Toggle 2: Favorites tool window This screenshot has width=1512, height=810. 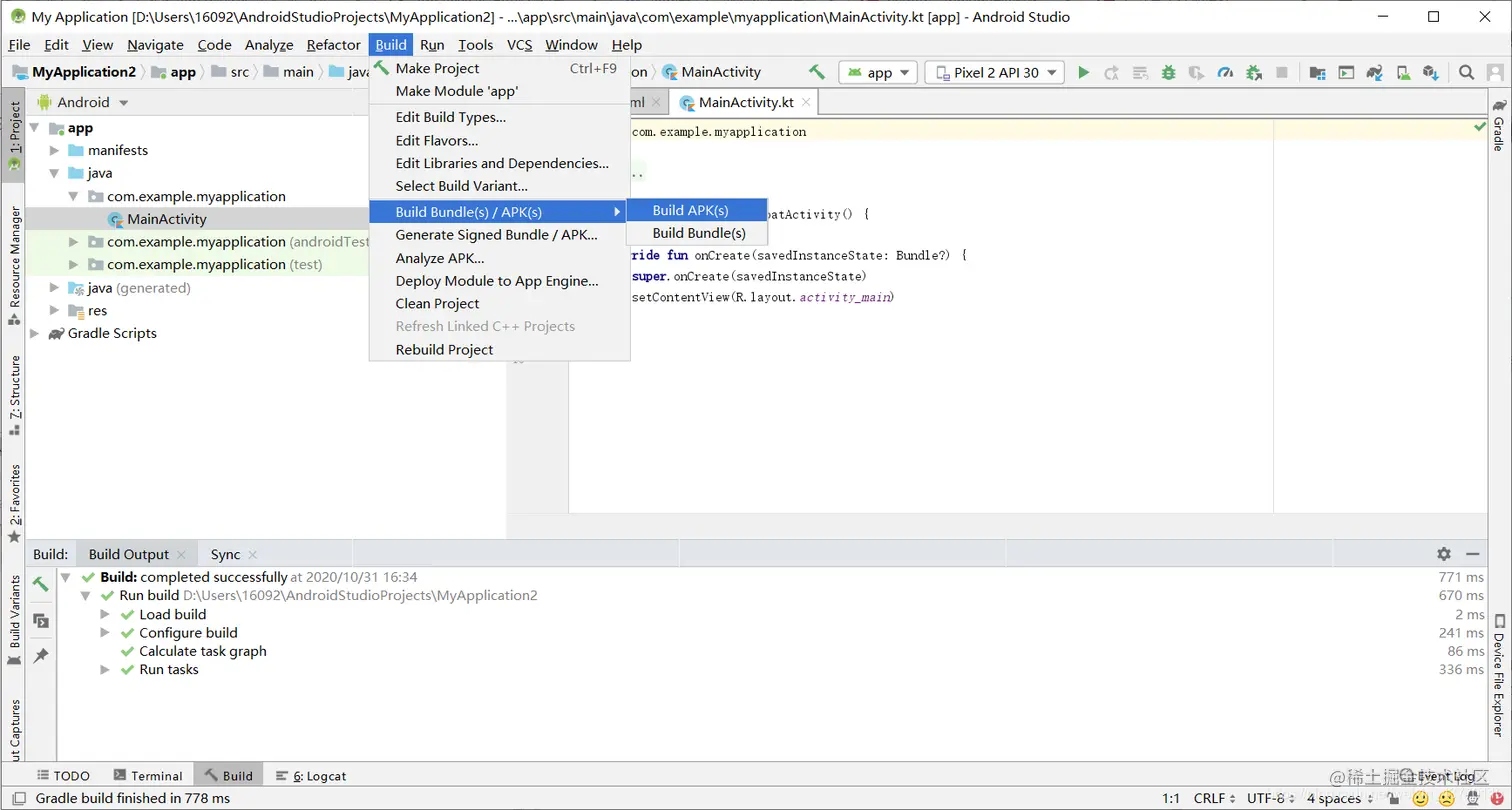(x=14, y=504)
